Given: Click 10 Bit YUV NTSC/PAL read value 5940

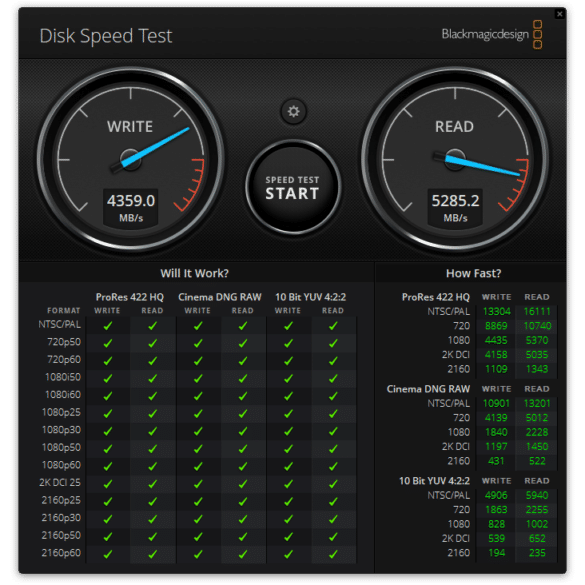Looking at the screenshot, I should click(537, 495).
